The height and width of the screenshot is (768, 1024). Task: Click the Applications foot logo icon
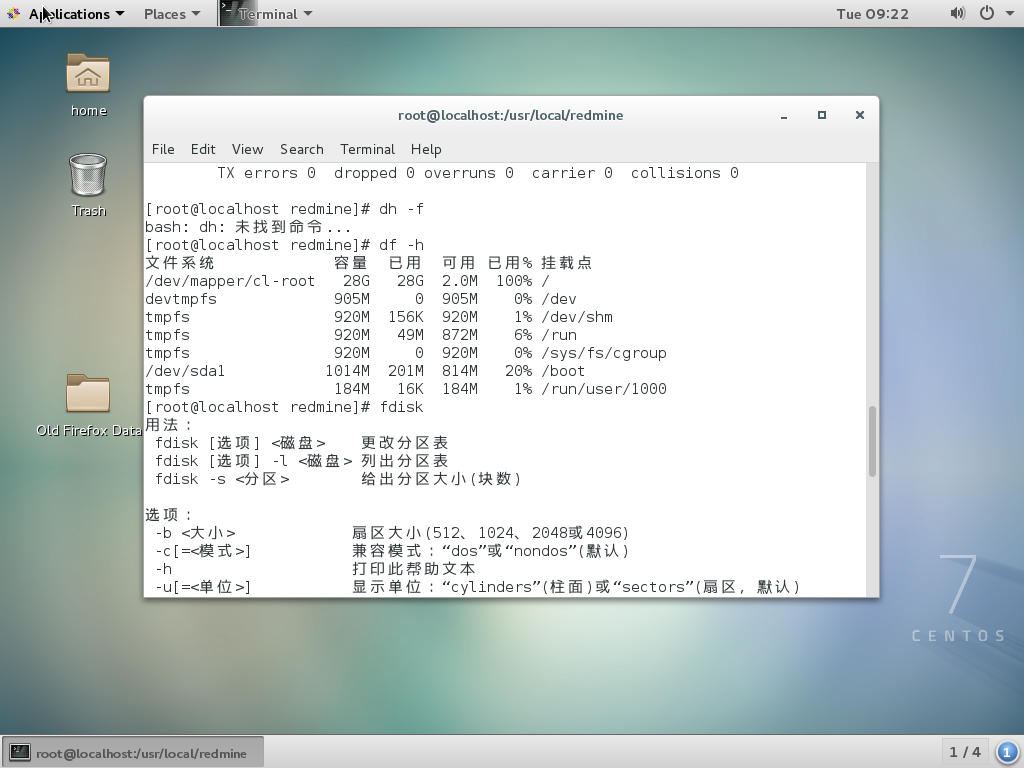click(x=13, y=14)
